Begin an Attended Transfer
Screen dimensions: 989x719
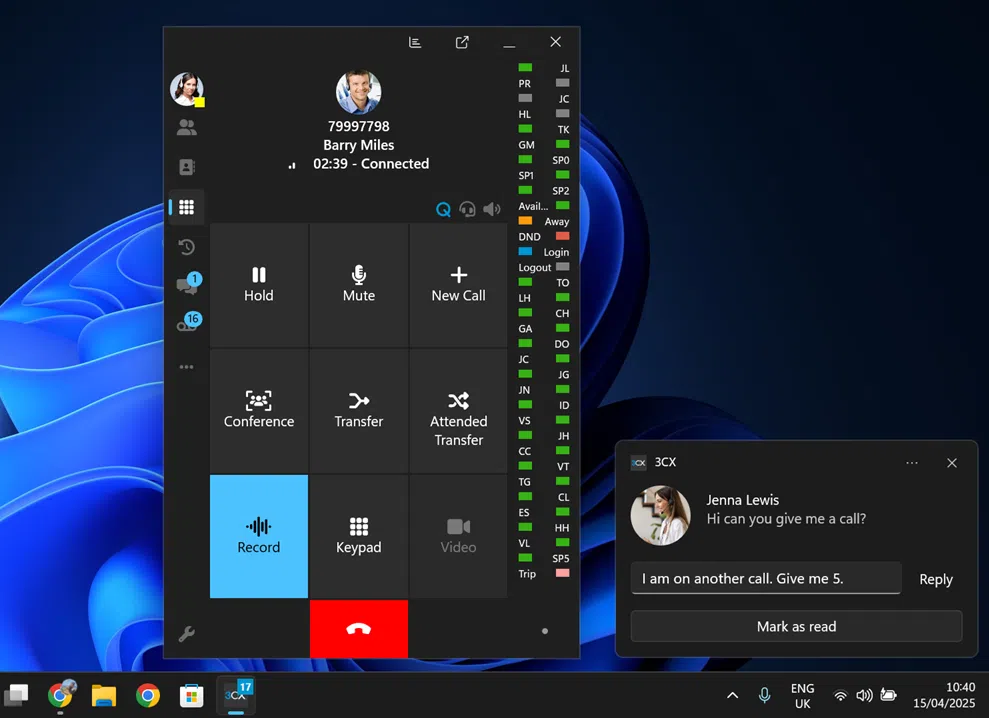459,411
